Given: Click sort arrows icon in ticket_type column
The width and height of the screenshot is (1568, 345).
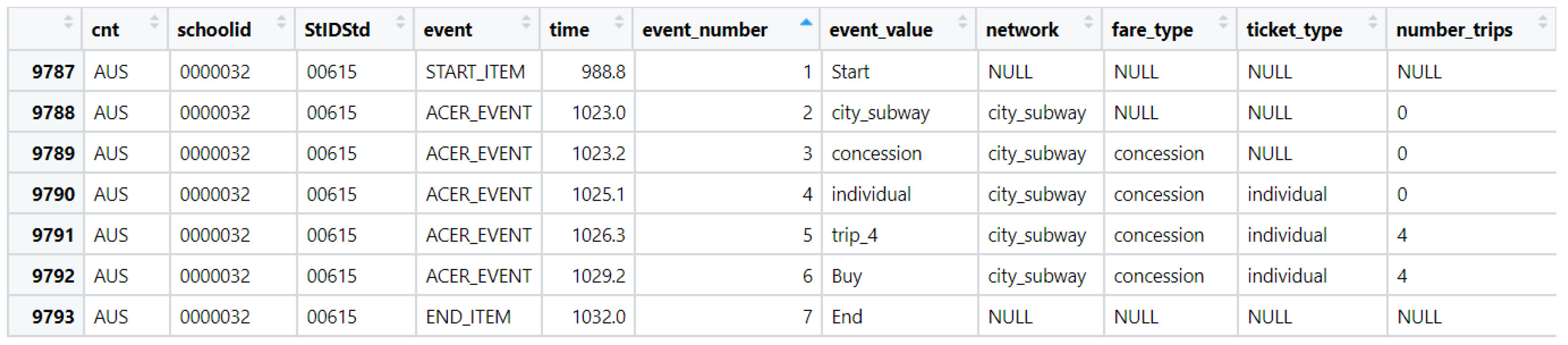Looking at the screenshot, I should [x=1373, y=22].
